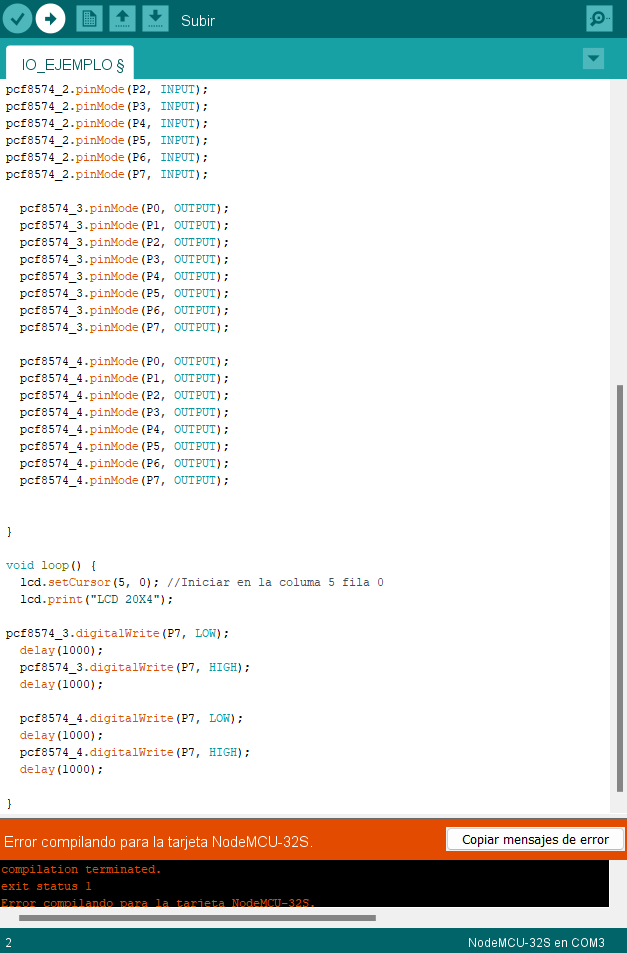
Task: Click the console's horizontal scrollbar
Action: click(197, 917)
